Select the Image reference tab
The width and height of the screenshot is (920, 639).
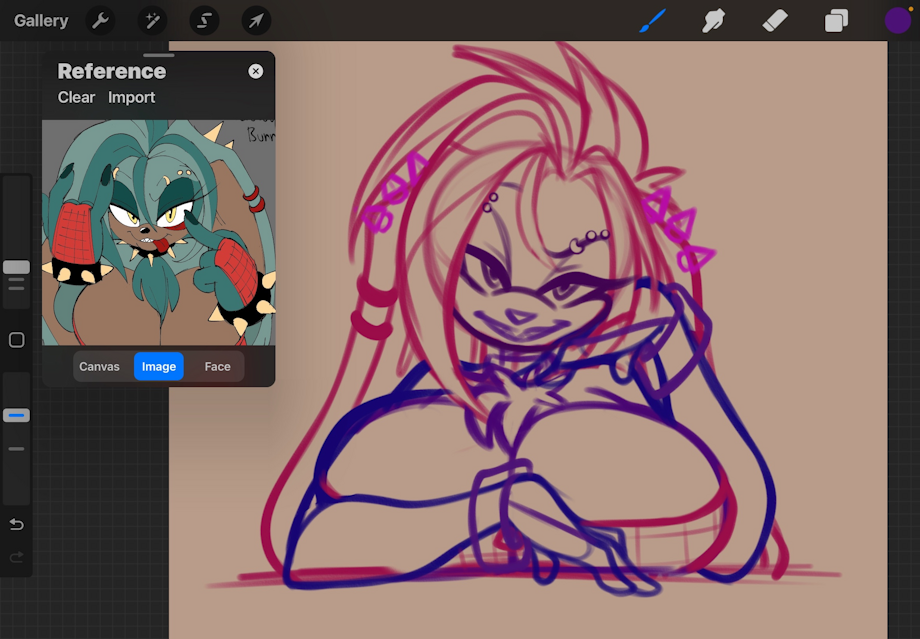pyautogui.click(x=158, y=367)
